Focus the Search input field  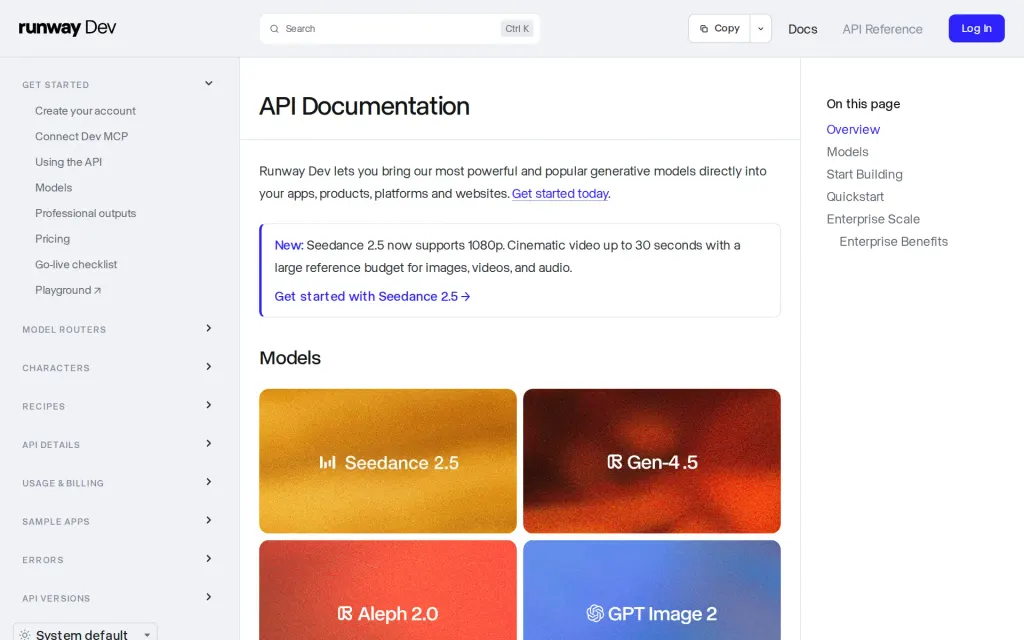[x=400, y=29]
